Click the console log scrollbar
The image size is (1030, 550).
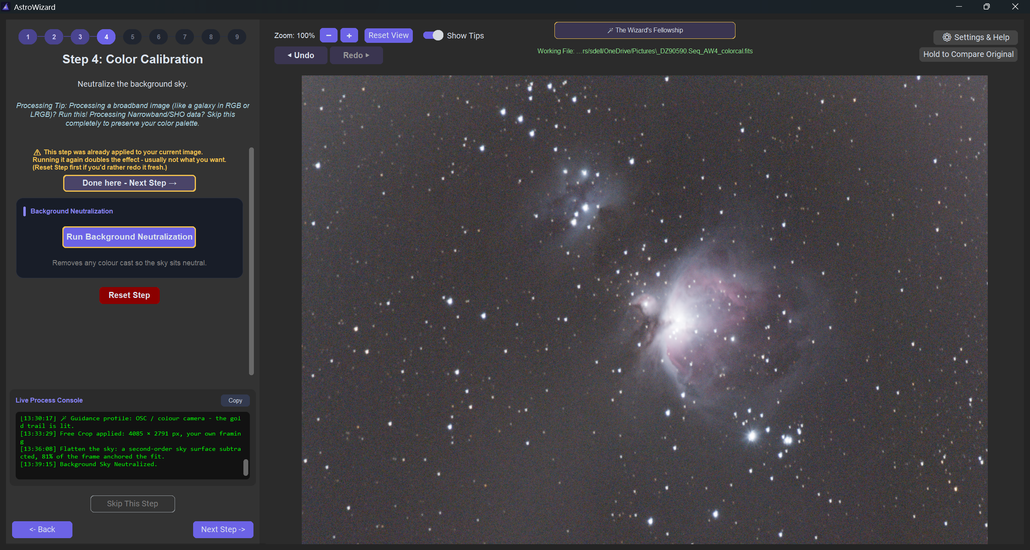(246, 467)
